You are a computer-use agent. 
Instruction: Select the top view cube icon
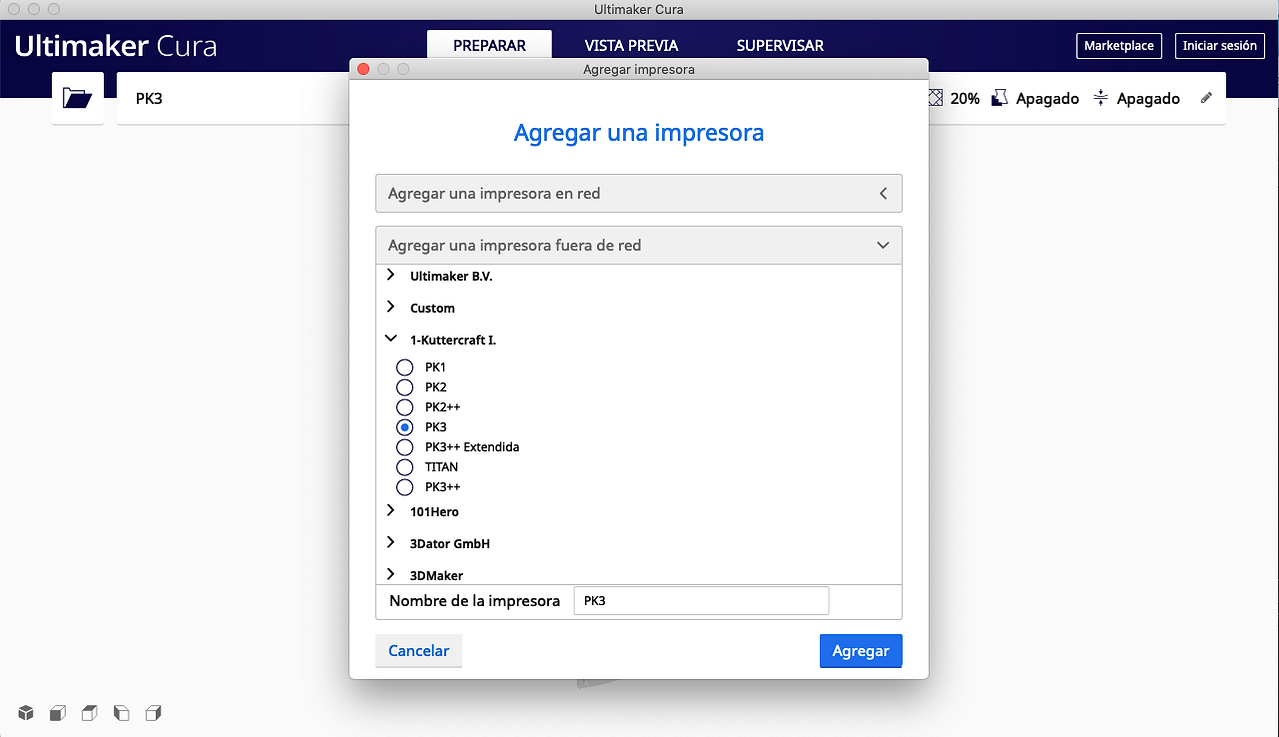(x=90, y=713)
